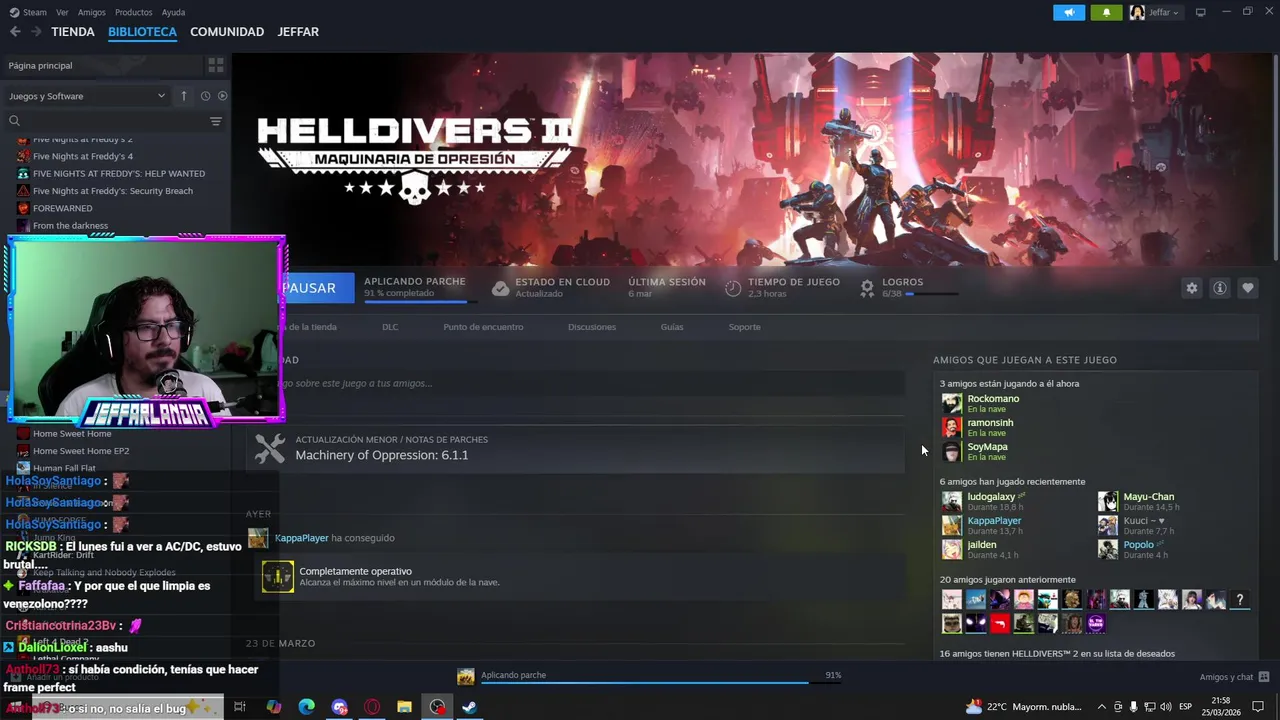Open game information icon
The width and height of the screenshot is (1280, 720).
point(1220,288)
